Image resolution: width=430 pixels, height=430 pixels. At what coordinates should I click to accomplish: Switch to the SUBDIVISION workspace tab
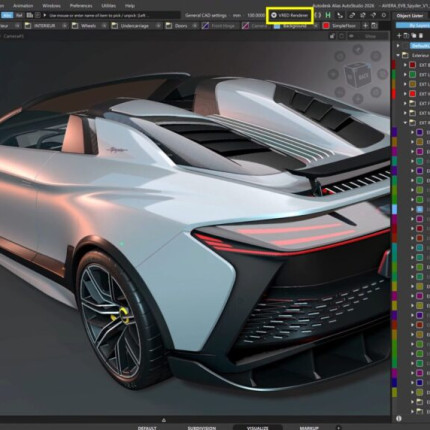click(201, 428)
